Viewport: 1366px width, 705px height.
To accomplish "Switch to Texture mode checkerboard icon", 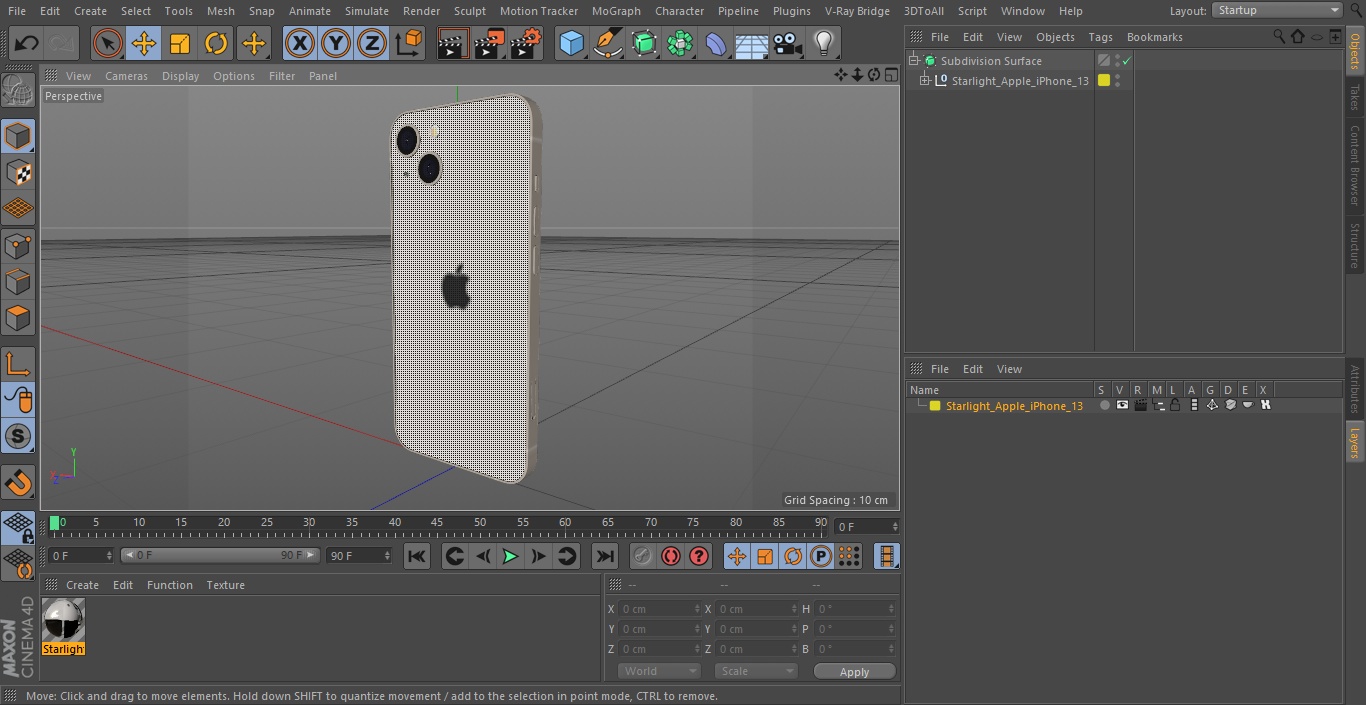I will [x=18, y=172].
